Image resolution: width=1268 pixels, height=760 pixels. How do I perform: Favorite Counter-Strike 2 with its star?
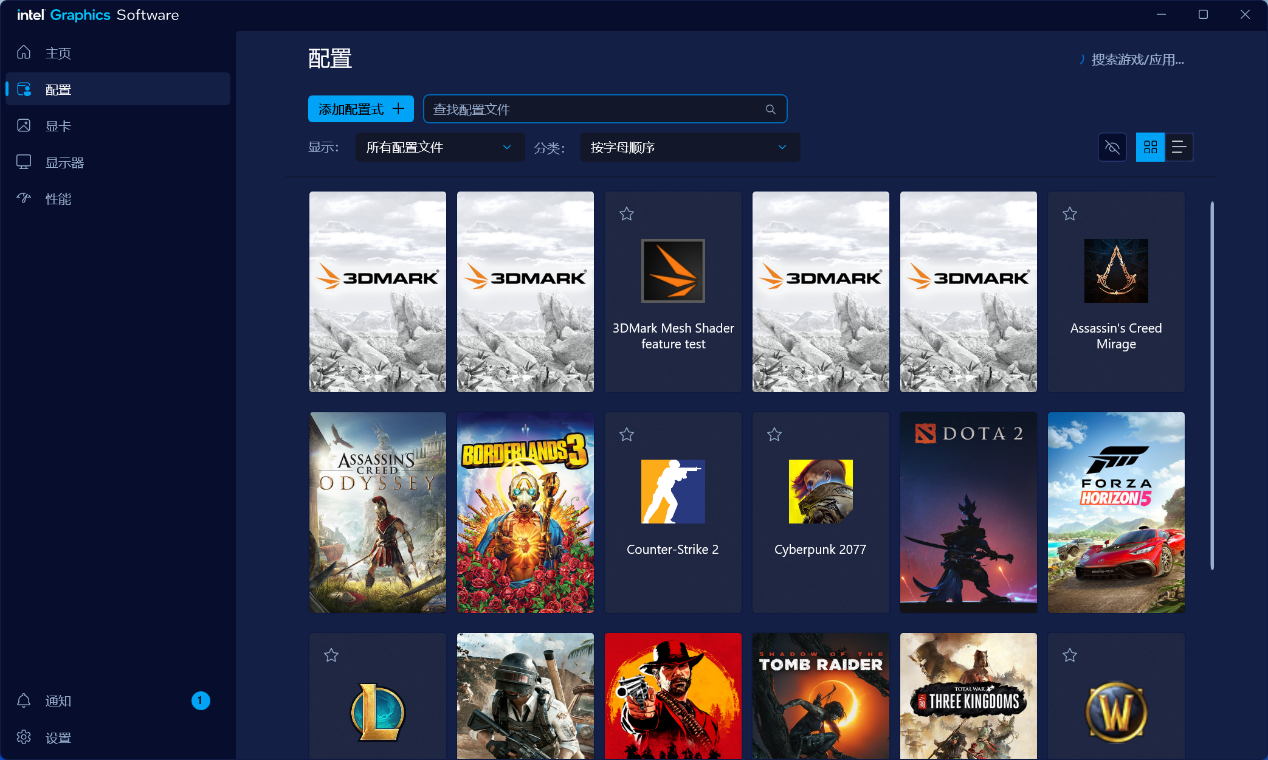pyautogui.click(x=627, y=434)
